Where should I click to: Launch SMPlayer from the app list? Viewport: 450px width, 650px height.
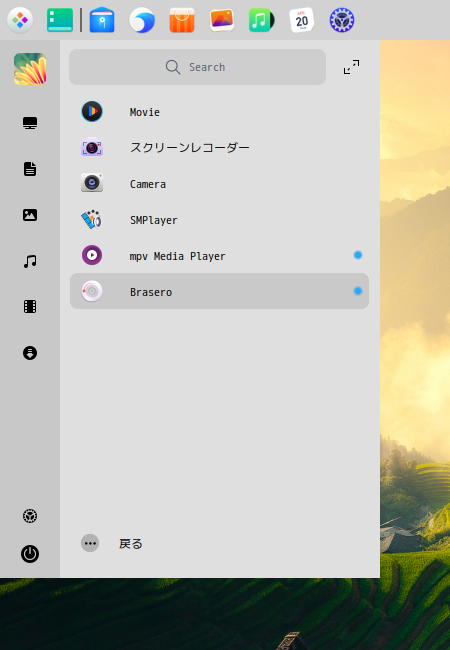219,220
